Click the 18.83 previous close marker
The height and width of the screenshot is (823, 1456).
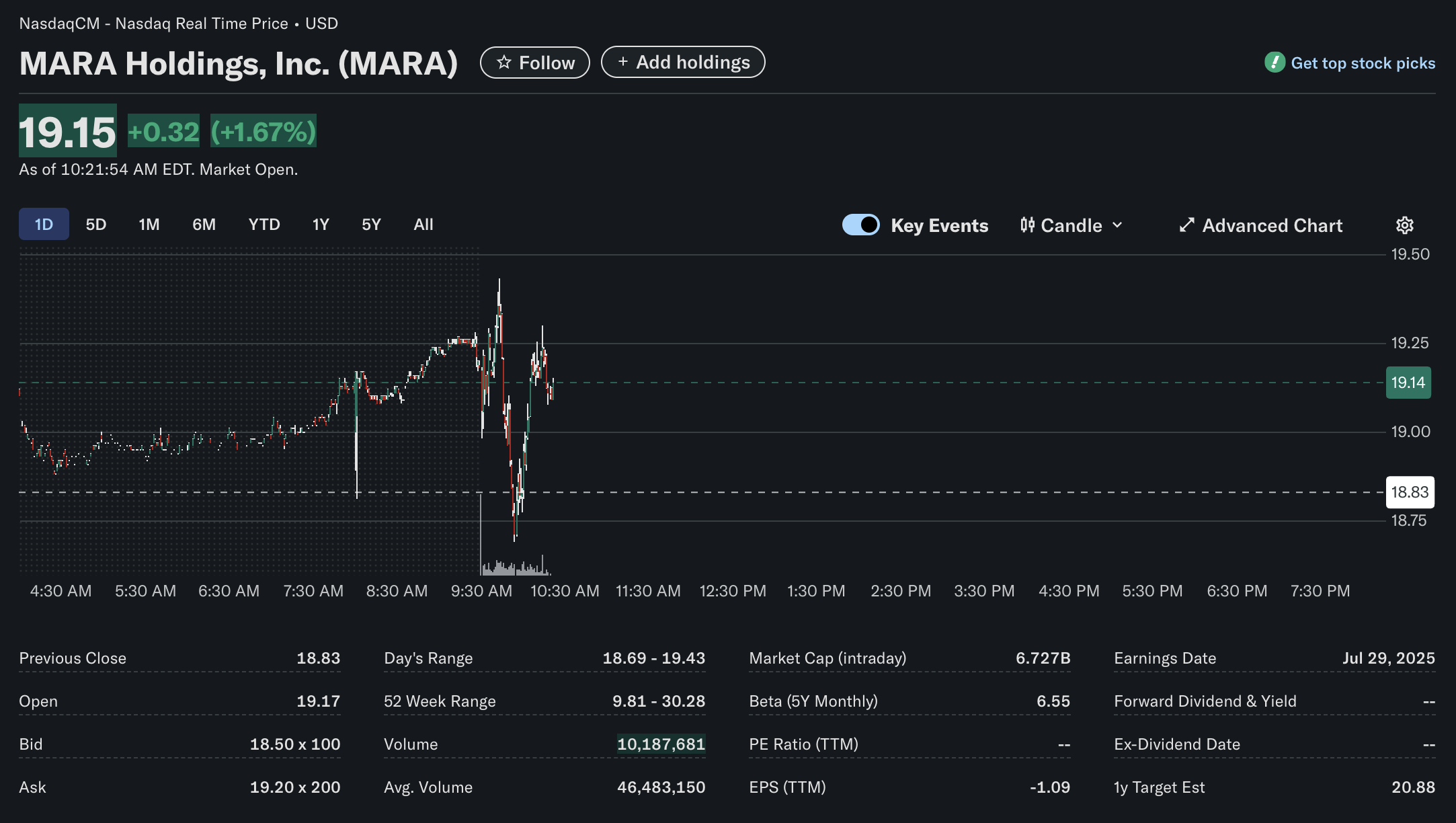point(1410,492)
